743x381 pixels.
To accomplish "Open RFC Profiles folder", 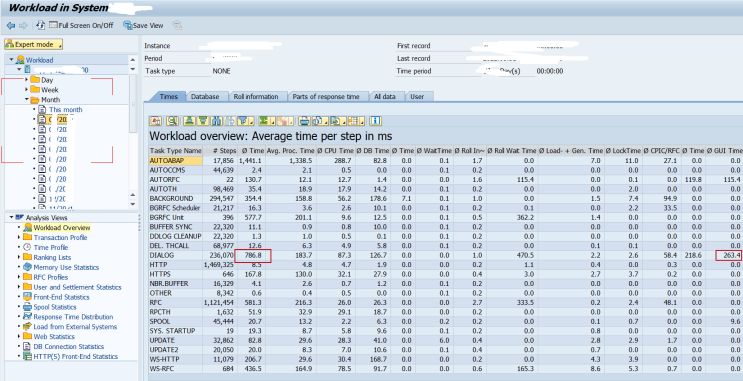I will 50,278.
